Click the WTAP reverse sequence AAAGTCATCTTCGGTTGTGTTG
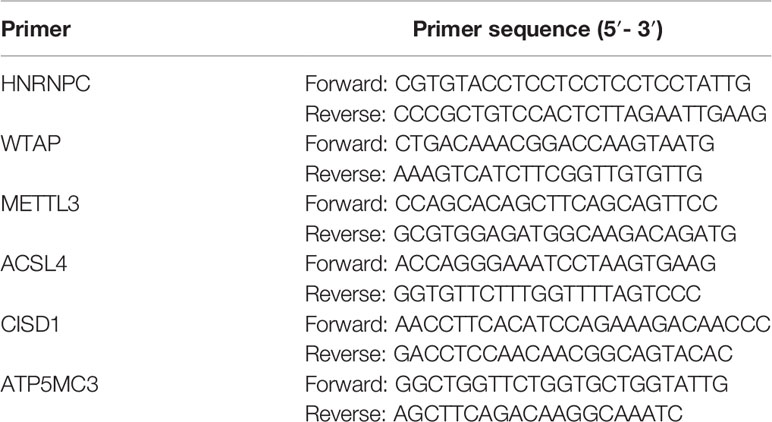The image size is (772, 422). [x=547, y=174]
